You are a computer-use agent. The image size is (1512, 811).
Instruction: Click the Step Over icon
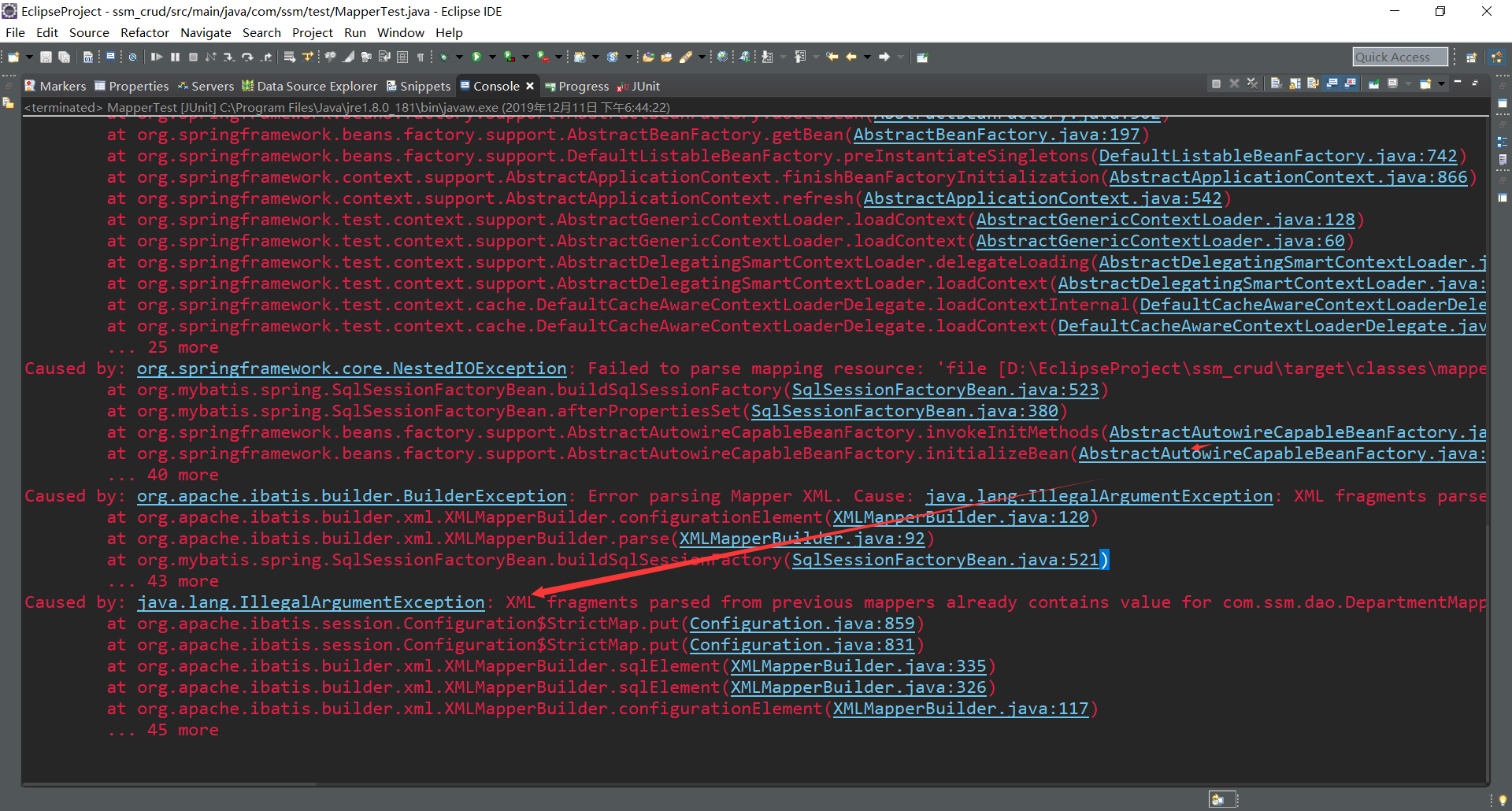pos(247,57)
